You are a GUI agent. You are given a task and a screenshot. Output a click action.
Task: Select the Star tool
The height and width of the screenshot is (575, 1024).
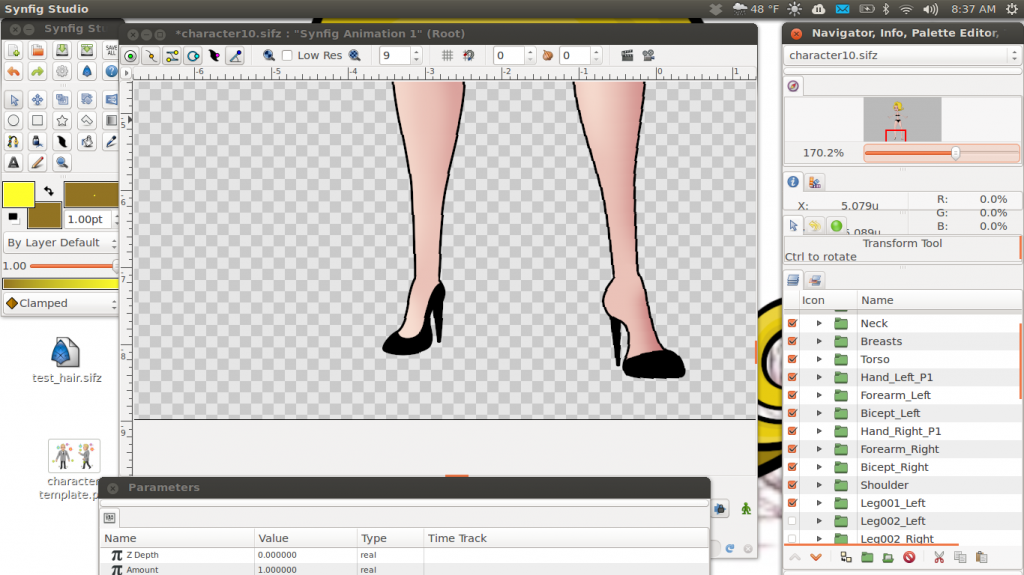point(62,121)
